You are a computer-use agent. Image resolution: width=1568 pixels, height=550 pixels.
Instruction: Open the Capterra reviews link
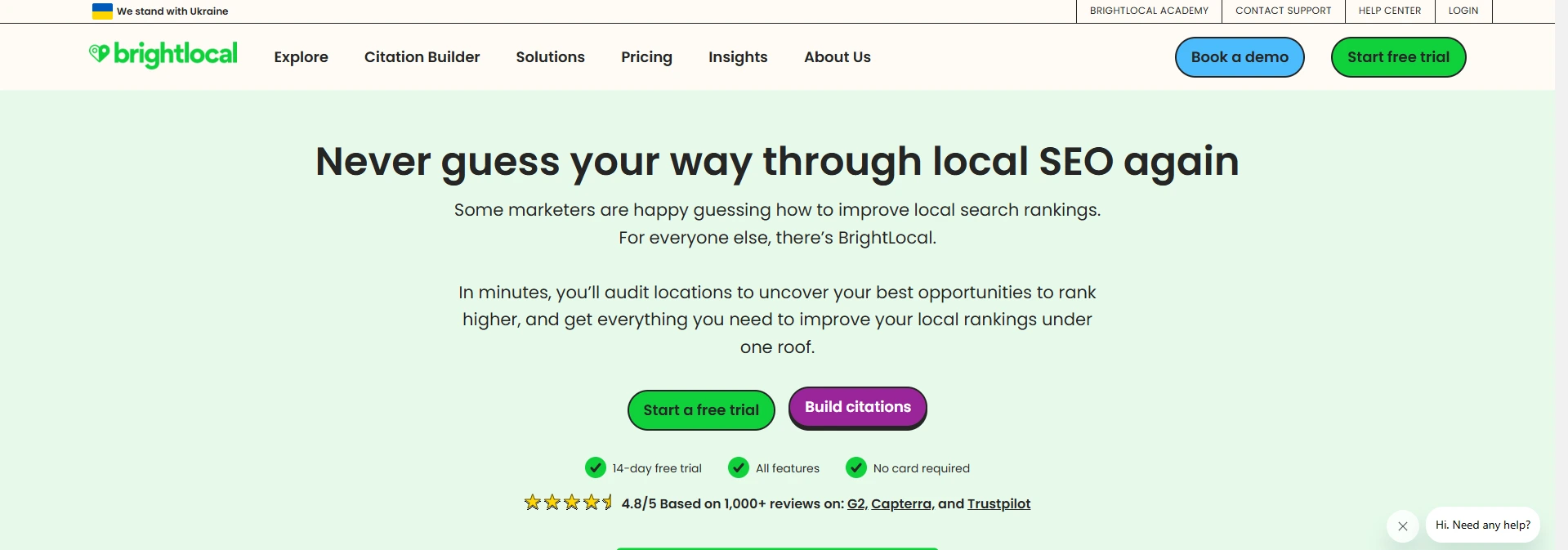(x=901, y=503)
